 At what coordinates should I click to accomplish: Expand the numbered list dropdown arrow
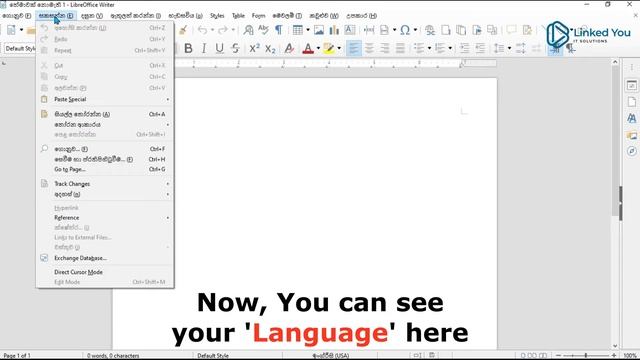coord(450,49)
